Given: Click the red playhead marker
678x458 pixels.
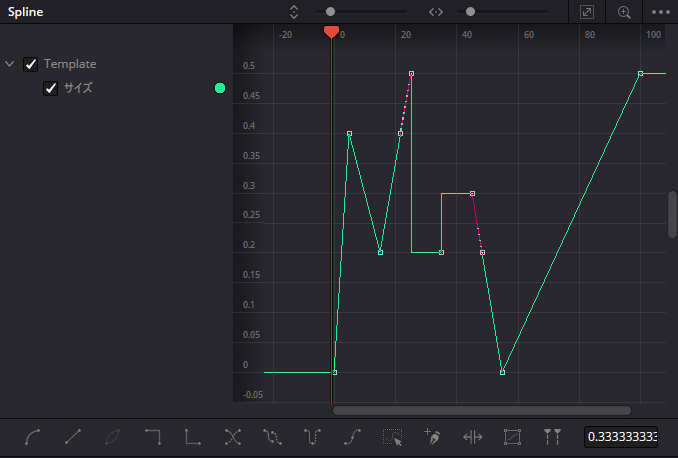Looking at the screenshot, I should [331, 32].
